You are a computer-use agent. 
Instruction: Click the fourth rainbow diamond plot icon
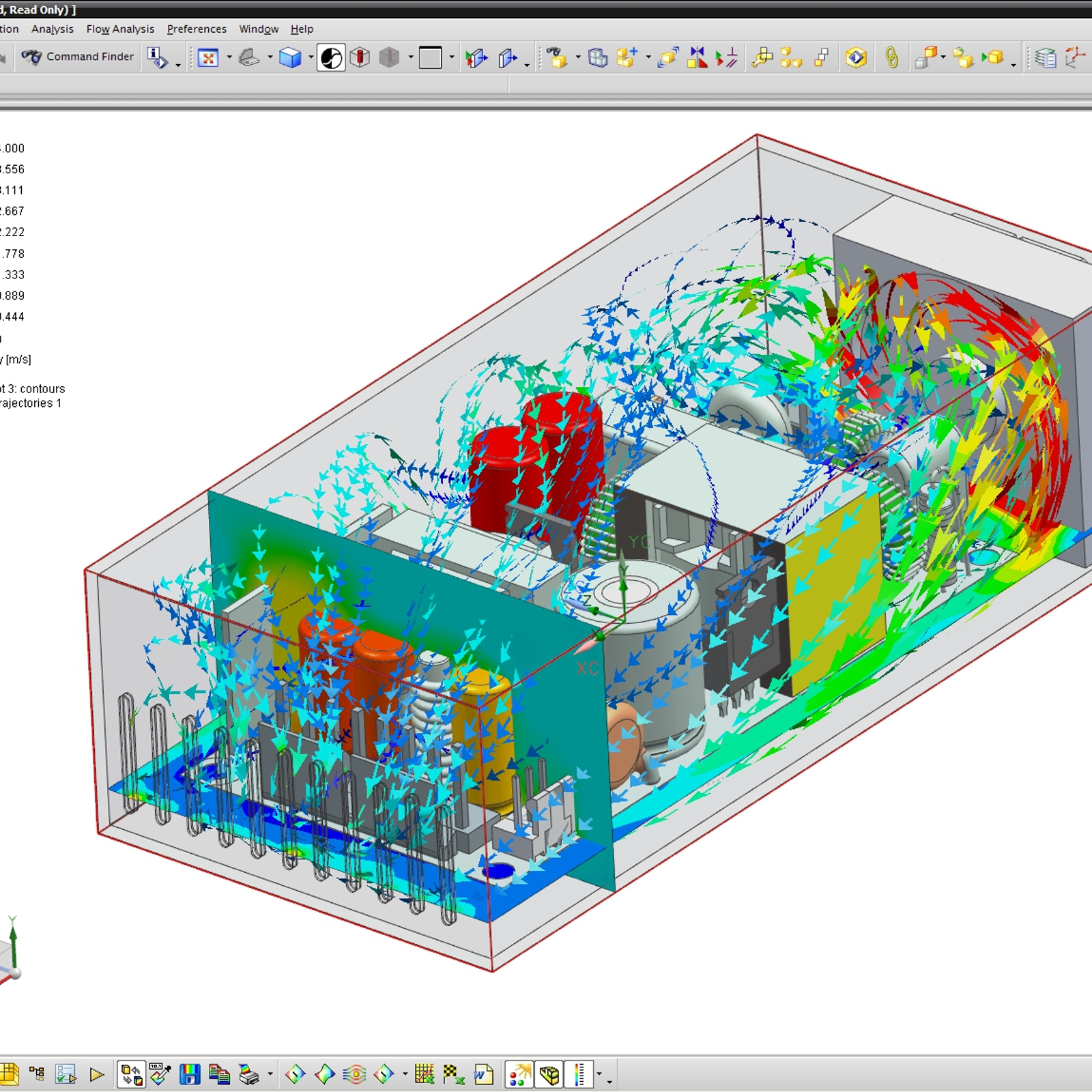[384, 1074]
